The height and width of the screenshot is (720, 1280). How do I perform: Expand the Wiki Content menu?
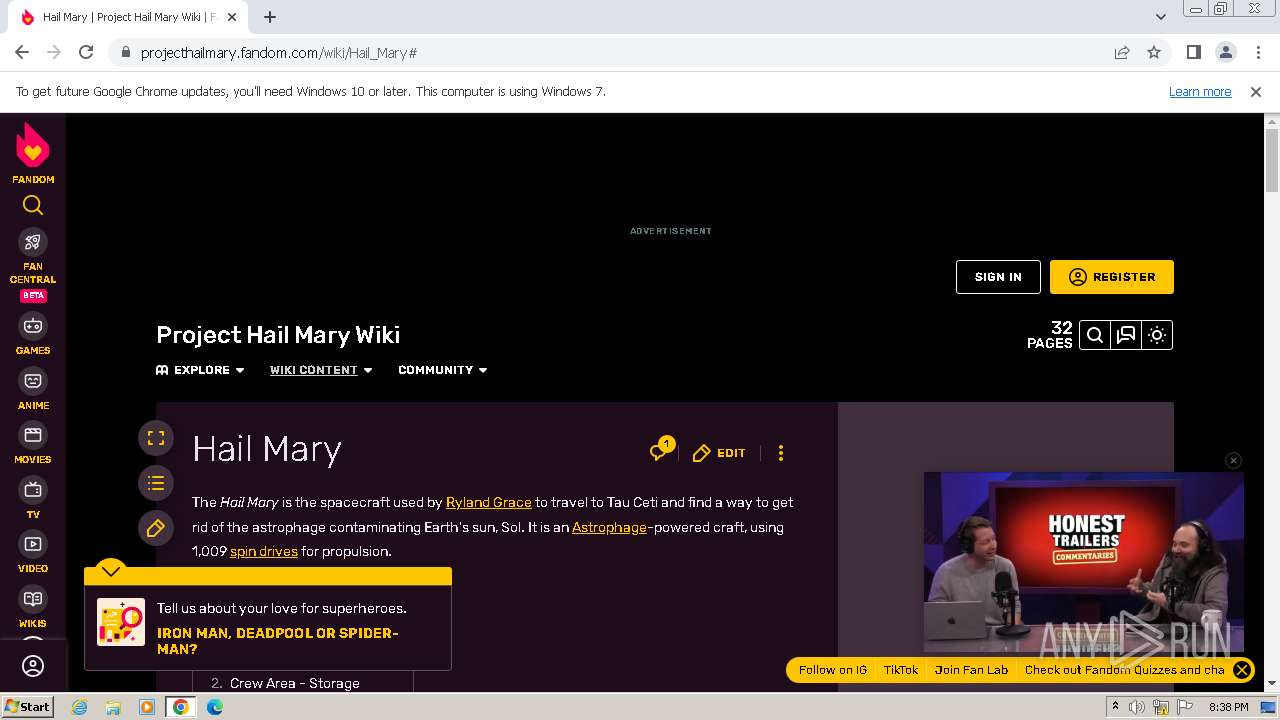tap(321, 370)
